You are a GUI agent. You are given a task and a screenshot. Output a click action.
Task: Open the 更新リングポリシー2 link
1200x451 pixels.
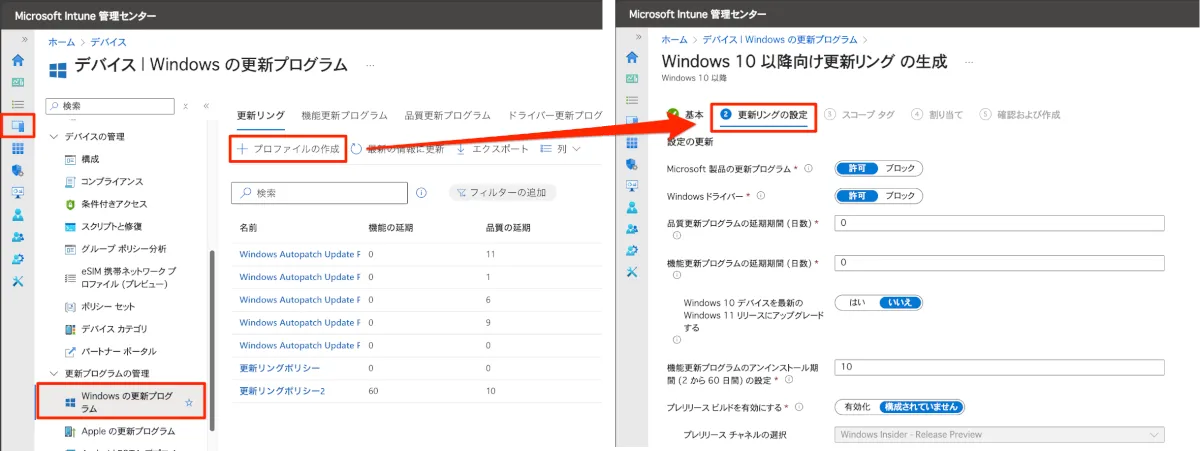(282, 390)
